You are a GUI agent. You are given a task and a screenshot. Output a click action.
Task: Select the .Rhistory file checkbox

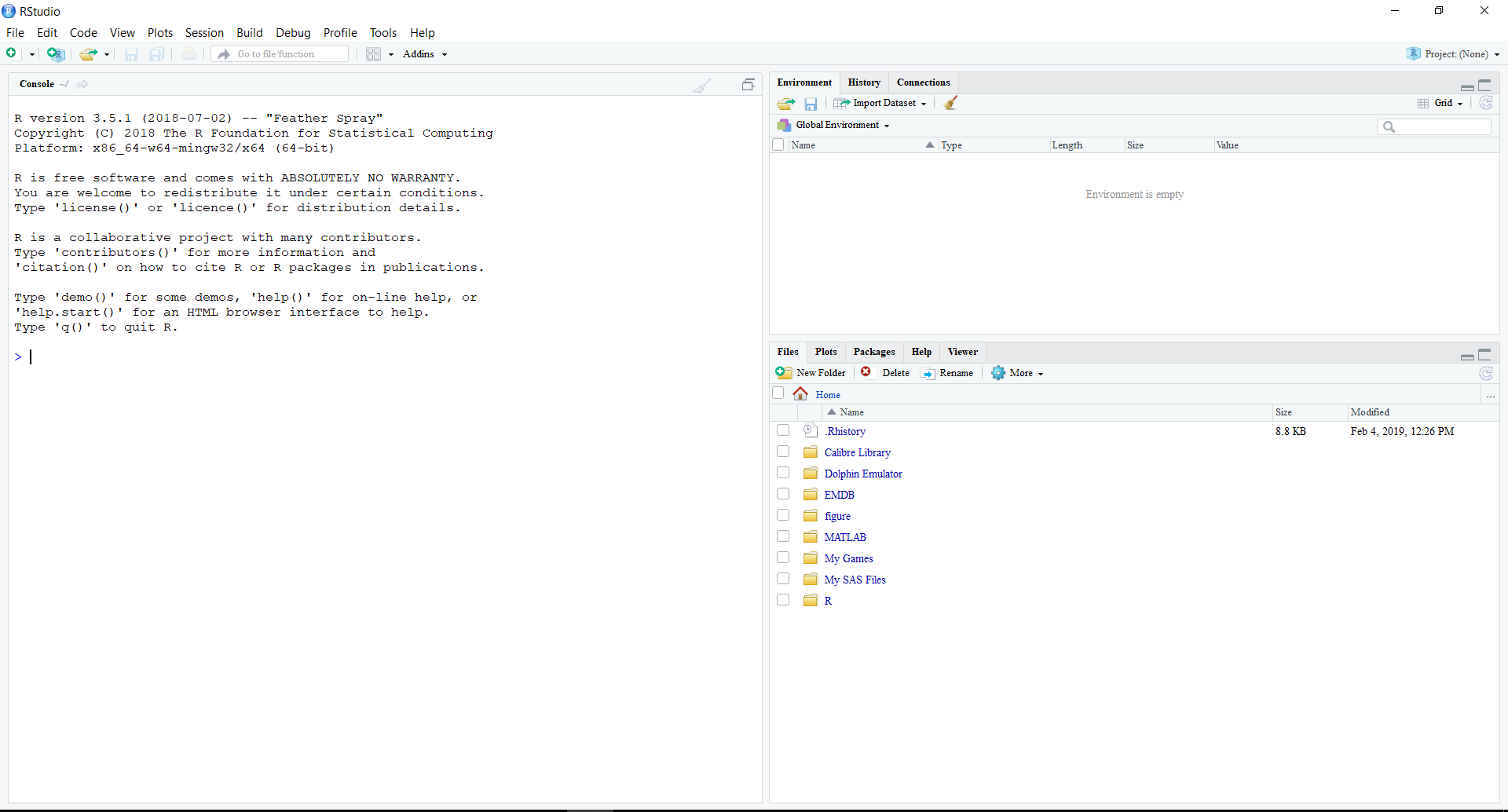(x=783, y=430)
